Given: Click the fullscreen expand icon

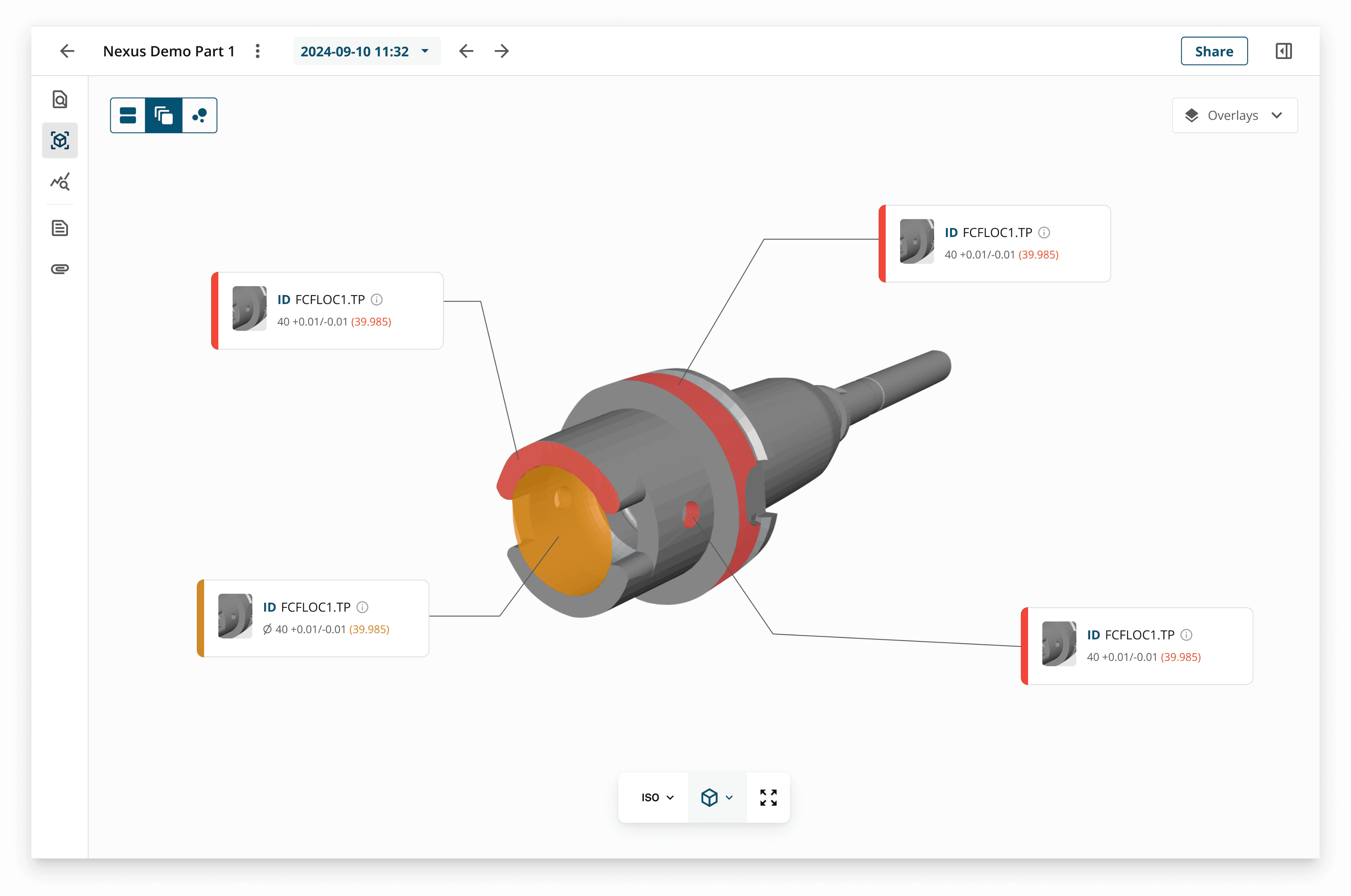Looking at the screenshot, I should [x=768, y=797].
